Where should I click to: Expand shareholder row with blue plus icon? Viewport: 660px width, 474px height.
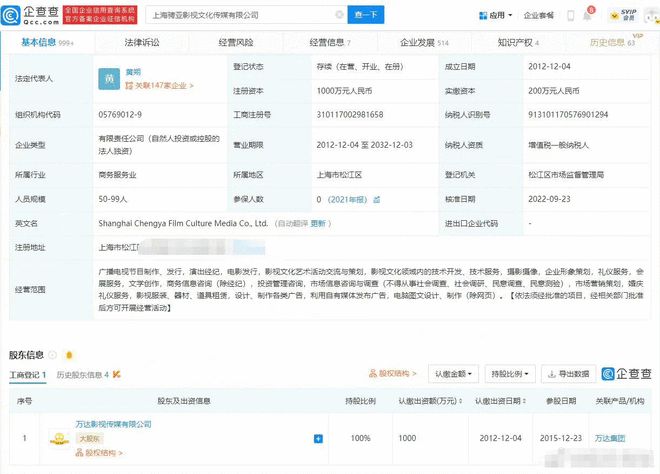point(319,439)
